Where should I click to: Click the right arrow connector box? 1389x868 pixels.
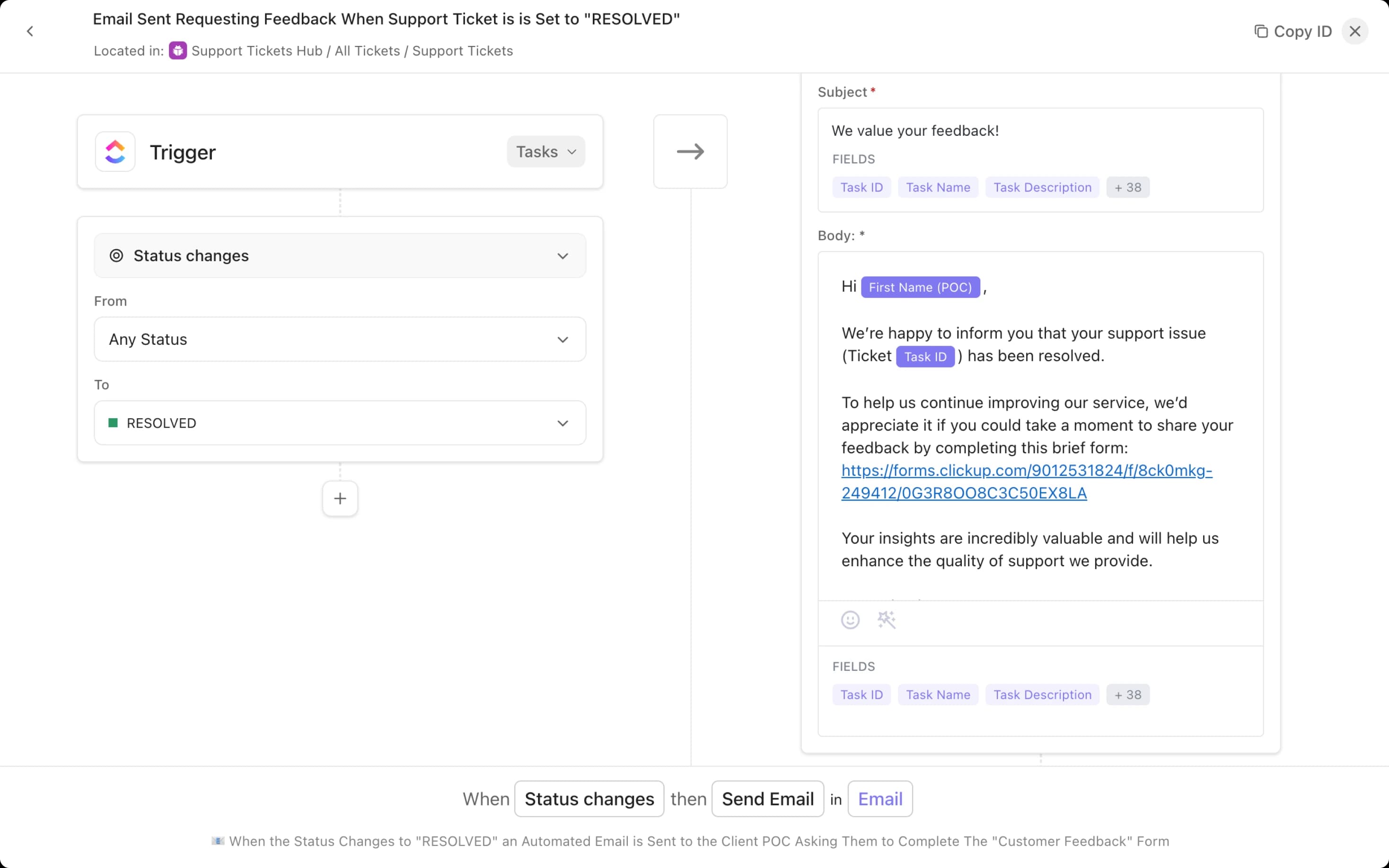click(x=690, y=151)
